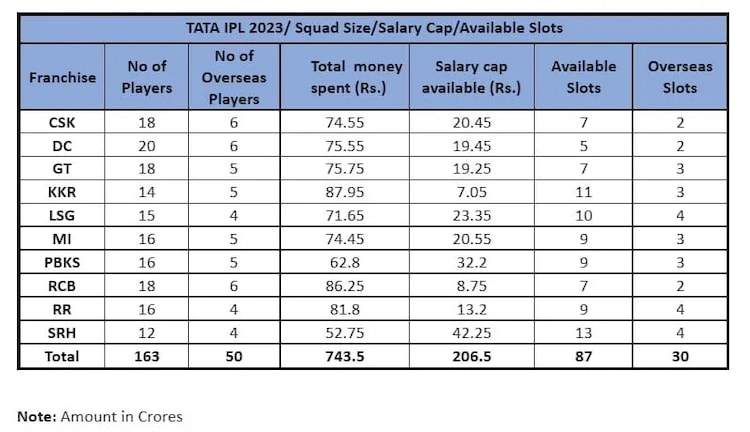Select the No of Overseas Players header

[234, 77]
